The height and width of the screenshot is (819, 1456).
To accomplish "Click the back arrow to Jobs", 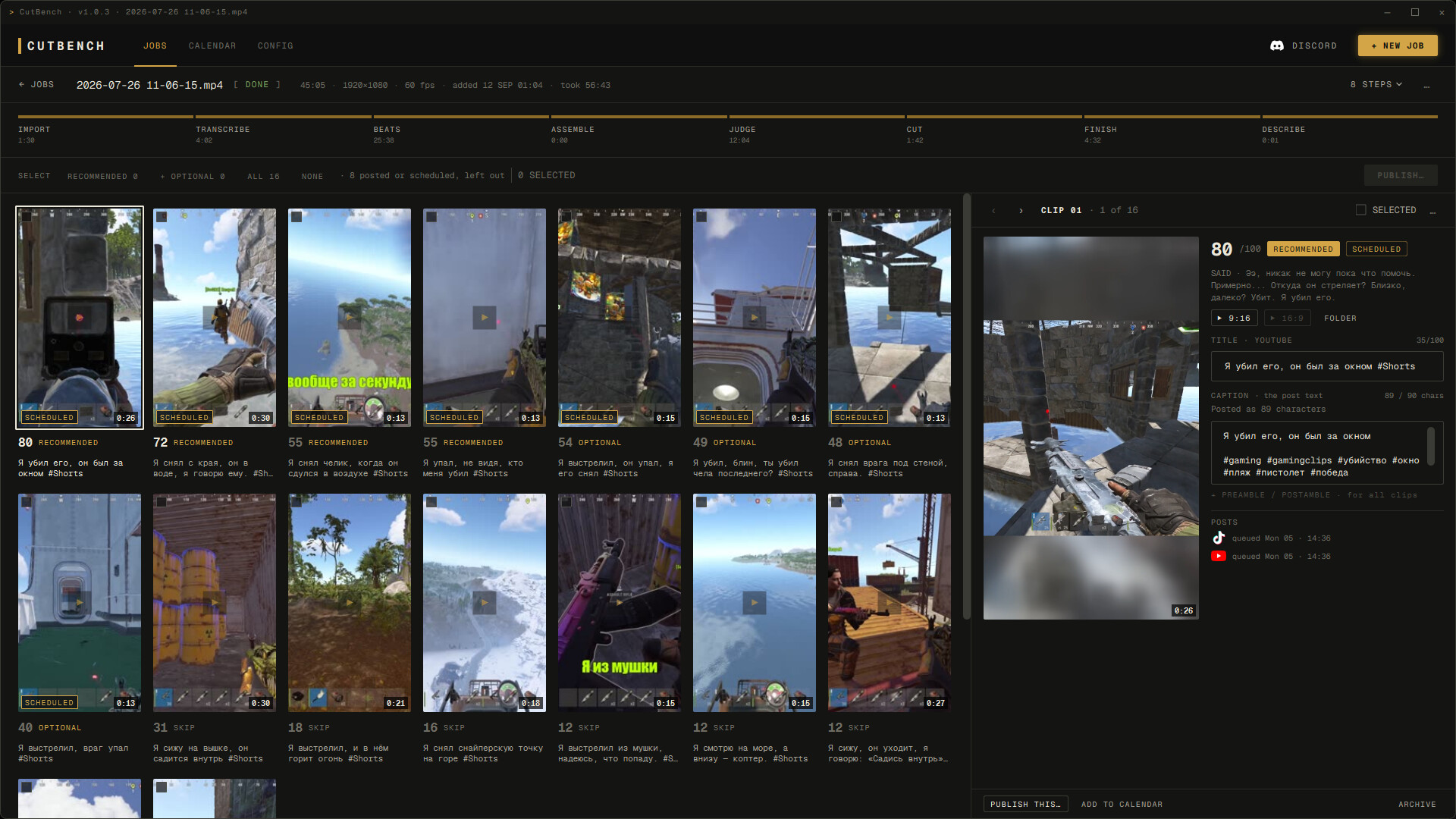I will 36,85.
